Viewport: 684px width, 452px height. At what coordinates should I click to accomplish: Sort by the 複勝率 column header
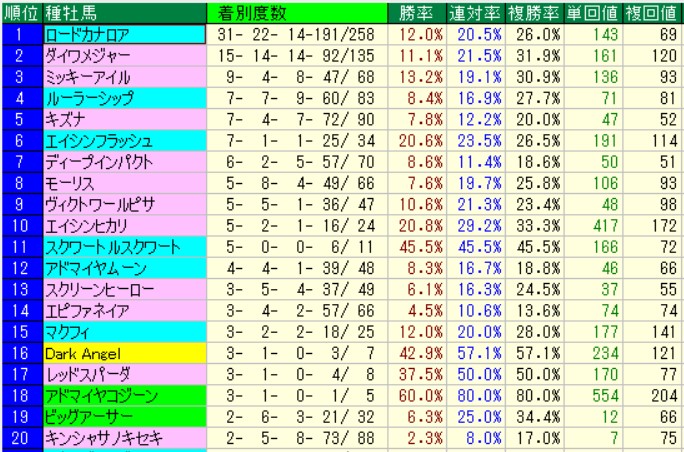pyautogui.click(x=534, y=13)
